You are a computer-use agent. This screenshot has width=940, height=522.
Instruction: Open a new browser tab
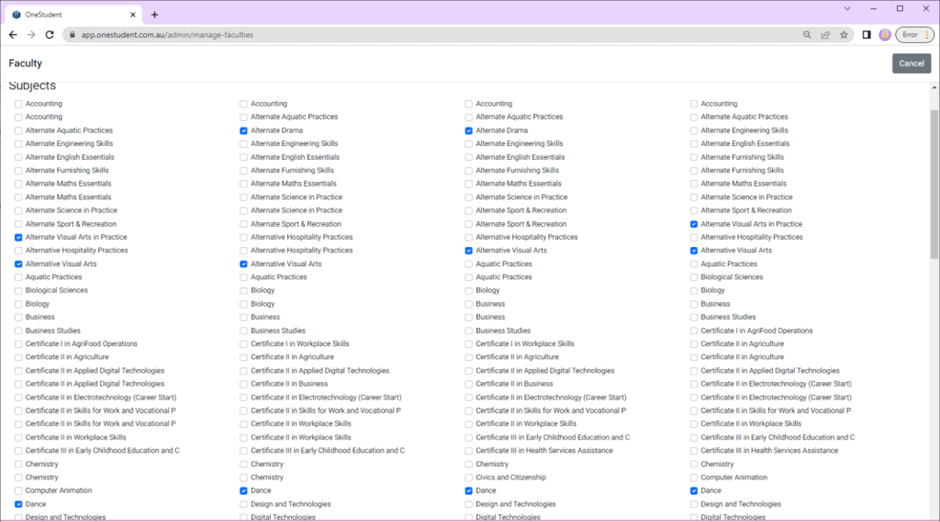(x=154, y=15)
